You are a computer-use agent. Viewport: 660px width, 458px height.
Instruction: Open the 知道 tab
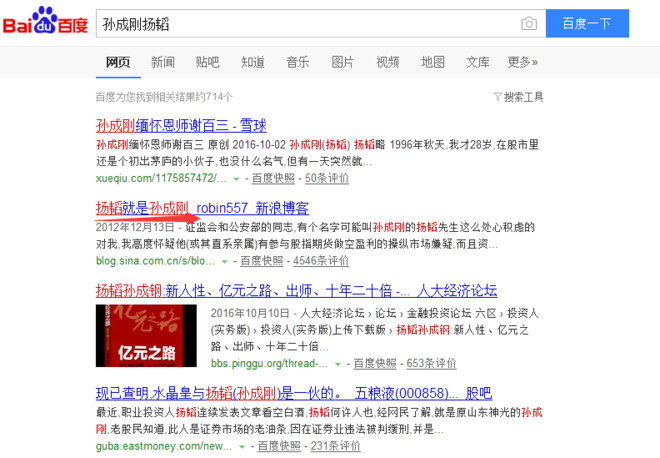point(253,62)
